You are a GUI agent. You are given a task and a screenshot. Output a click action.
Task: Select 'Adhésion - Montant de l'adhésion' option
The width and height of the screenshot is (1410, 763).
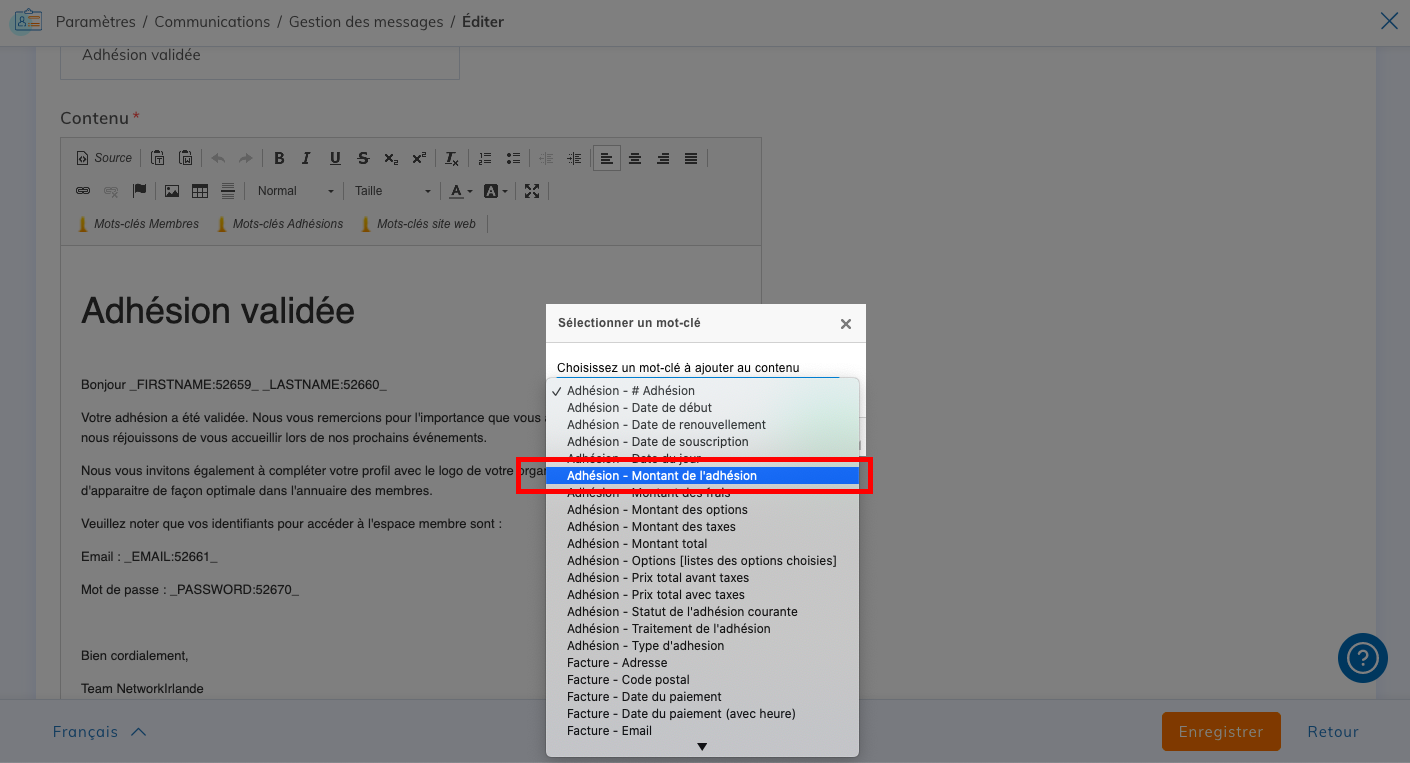pos(662,476)
